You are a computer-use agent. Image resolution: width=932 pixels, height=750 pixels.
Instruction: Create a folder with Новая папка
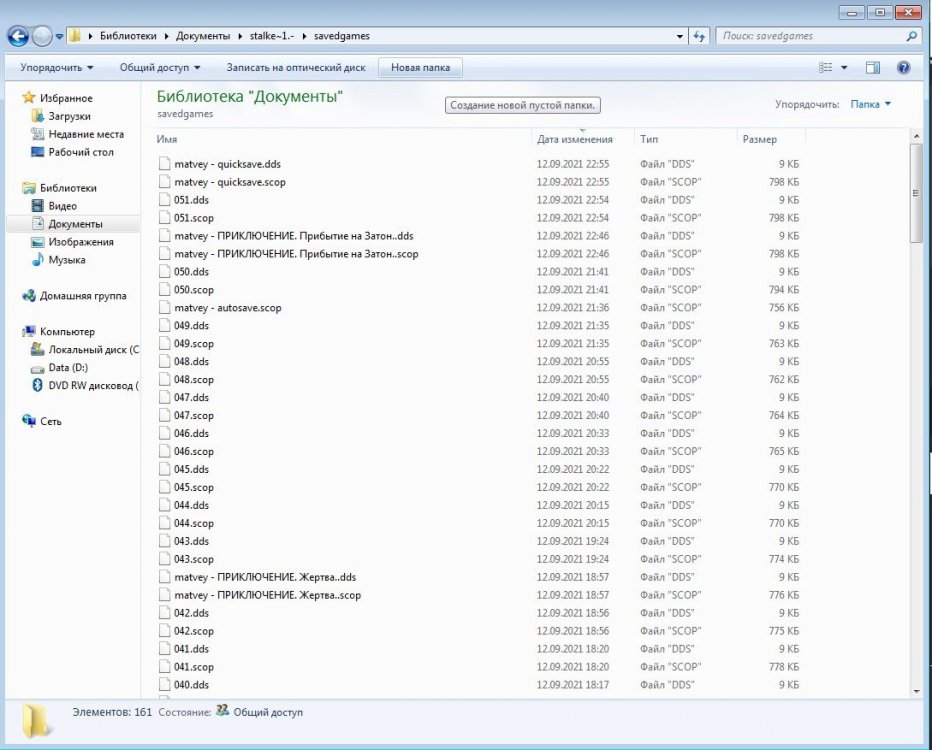coord(420,67)
